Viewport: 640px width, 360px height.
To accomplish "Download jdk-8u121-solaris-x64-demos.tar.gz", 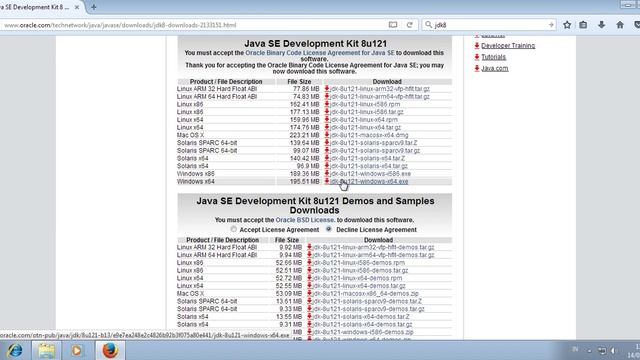I will [362, 325].
